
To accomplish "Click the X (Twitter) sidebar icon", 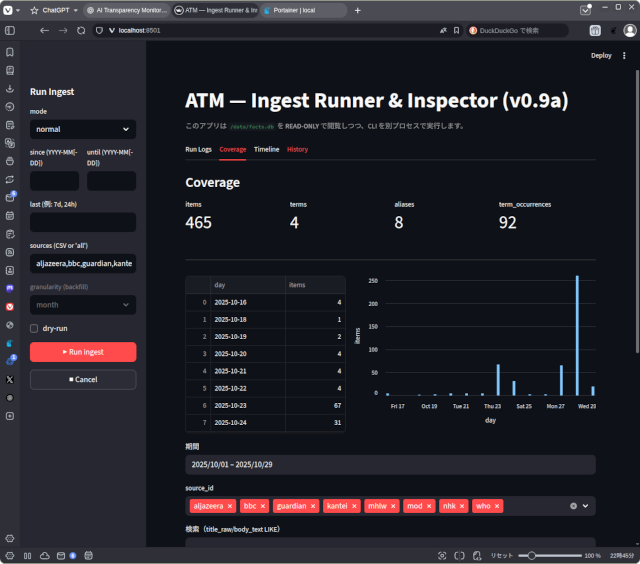I will (10, 379).
